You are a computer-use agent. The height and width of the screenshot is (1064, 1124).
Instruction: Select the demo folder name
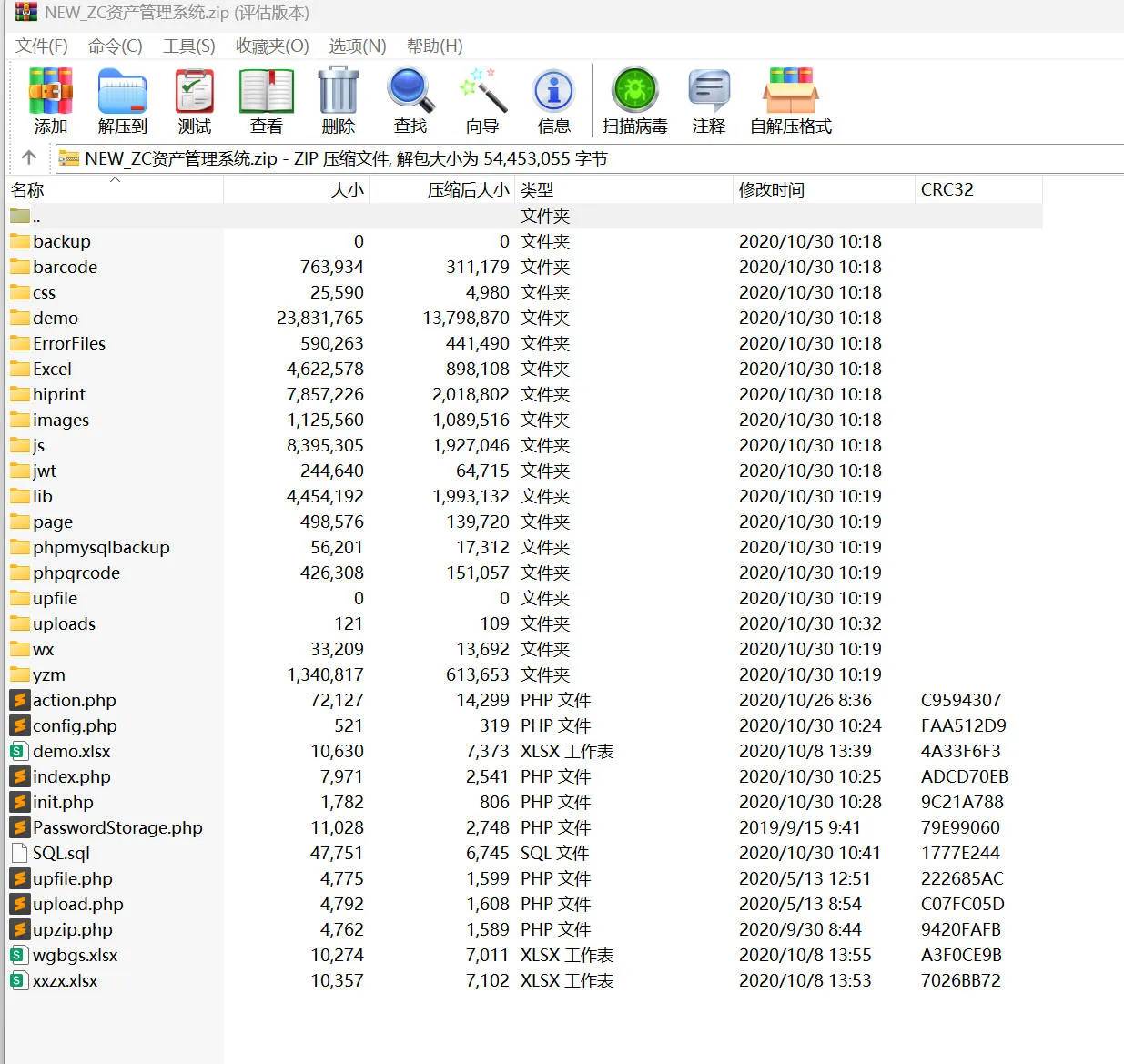(x=56, y=318)
